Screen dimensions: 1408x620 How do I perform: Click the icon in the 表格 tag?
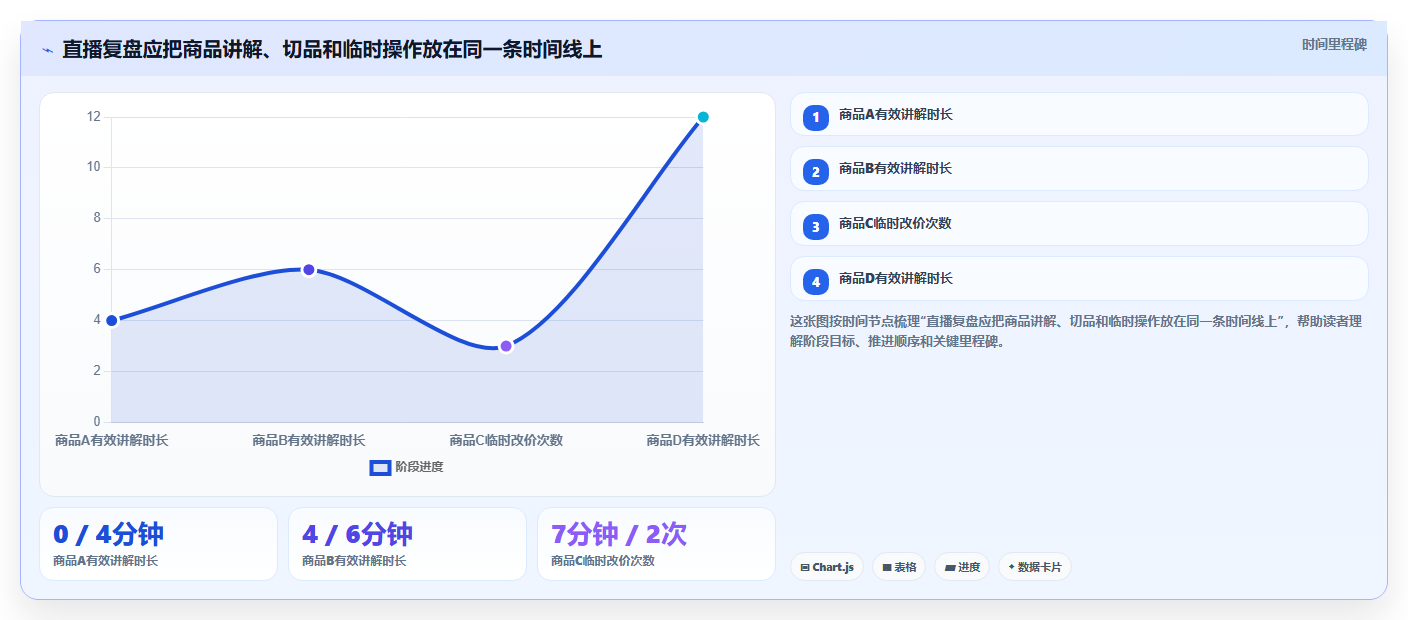(x=887, y=567)
